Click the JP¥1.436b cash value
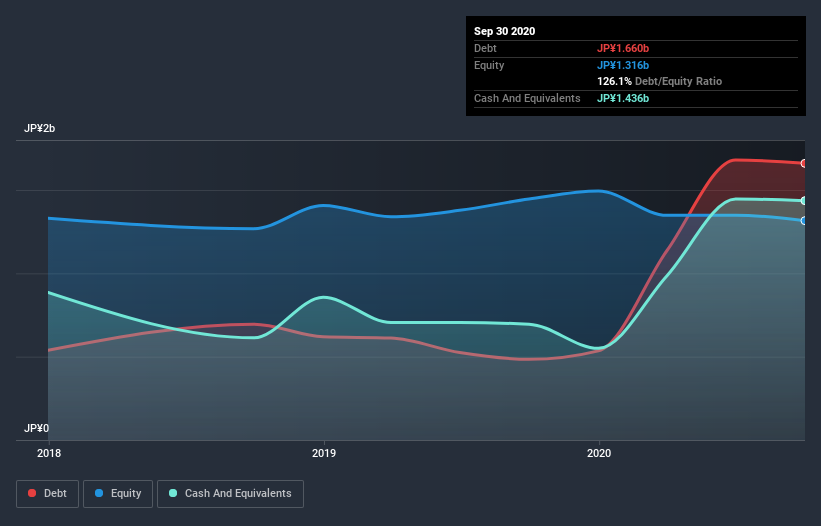 [x=623, y=98]
